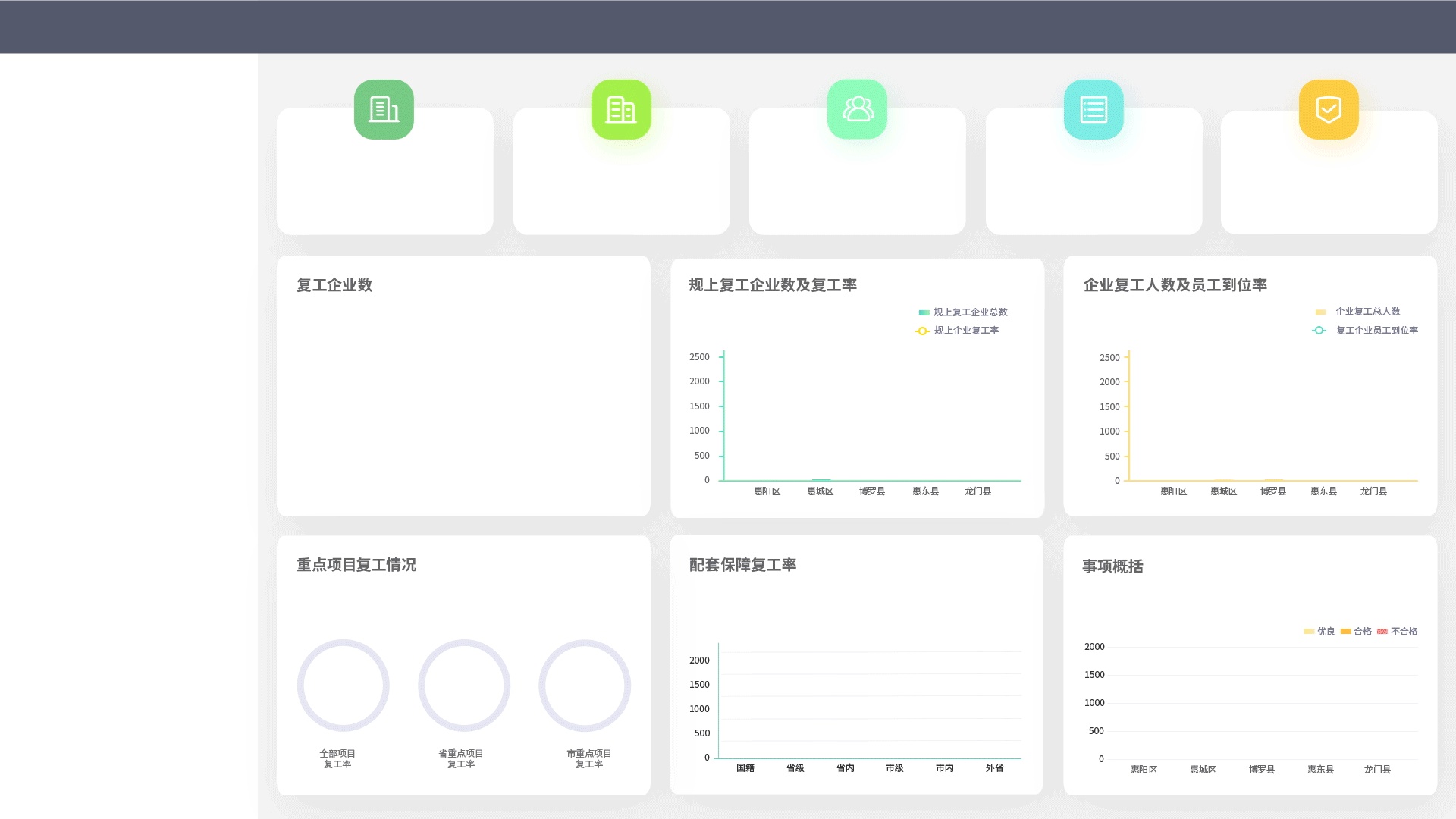Toggle 复工企业员工到位率 legend line
The image size is (1456, 819).
coord(1366,331)
